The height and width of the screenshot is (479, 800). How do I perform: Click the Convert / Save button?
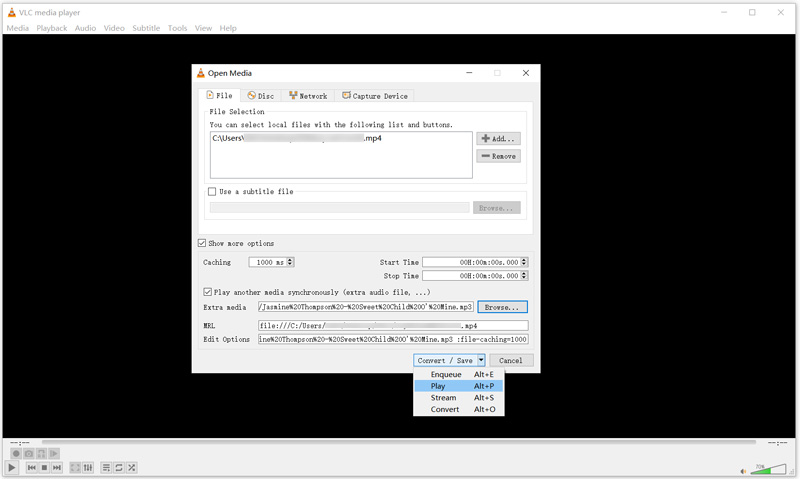tap(445, 360)
